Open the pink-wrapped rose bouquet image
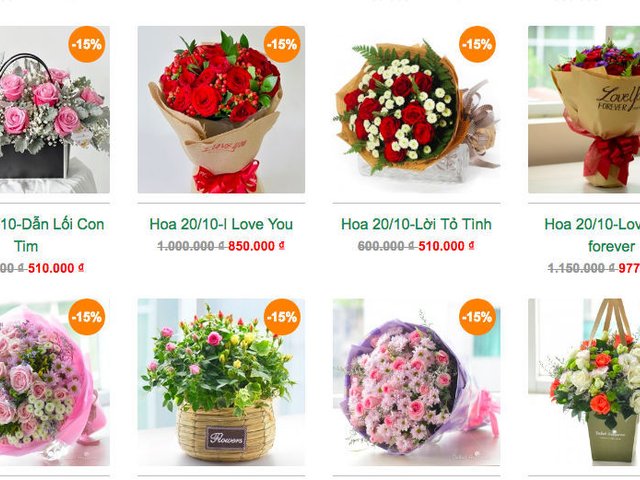Screen dimensions: 640x480 click(55, 382)
